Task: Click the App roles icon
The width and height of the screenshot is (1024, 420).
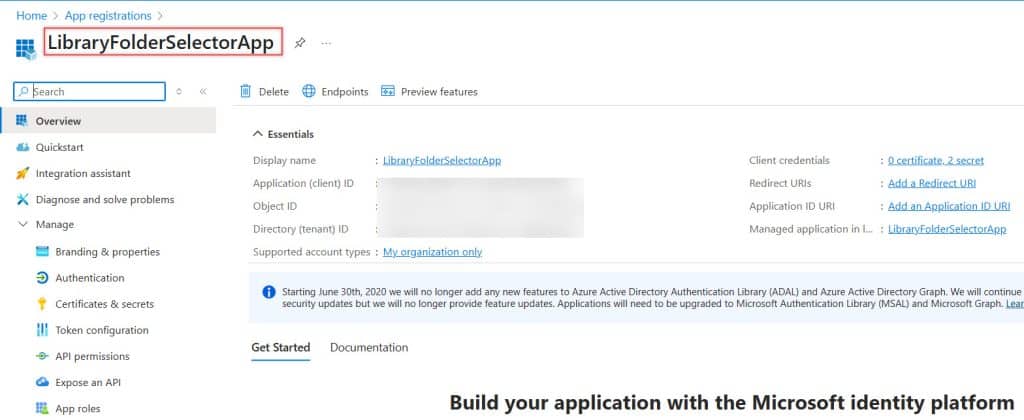Action: (x=42, y=408)
